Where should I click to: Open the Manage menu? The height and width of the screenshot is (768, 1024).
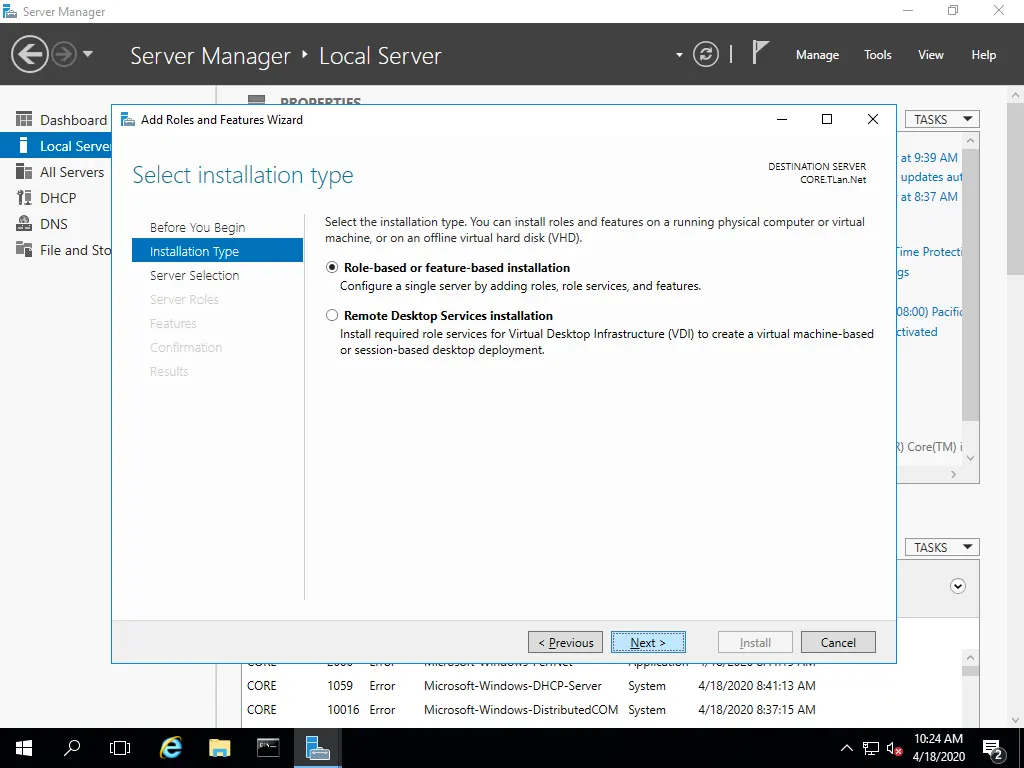coord(817,55)
